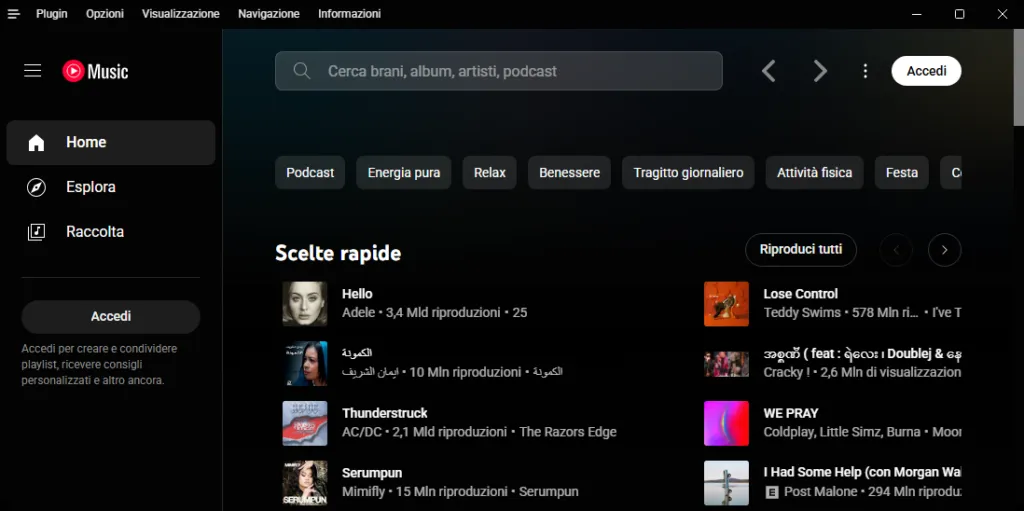Select Home in the sidebar
1024x511 pixels.
(x=111, y=142)
